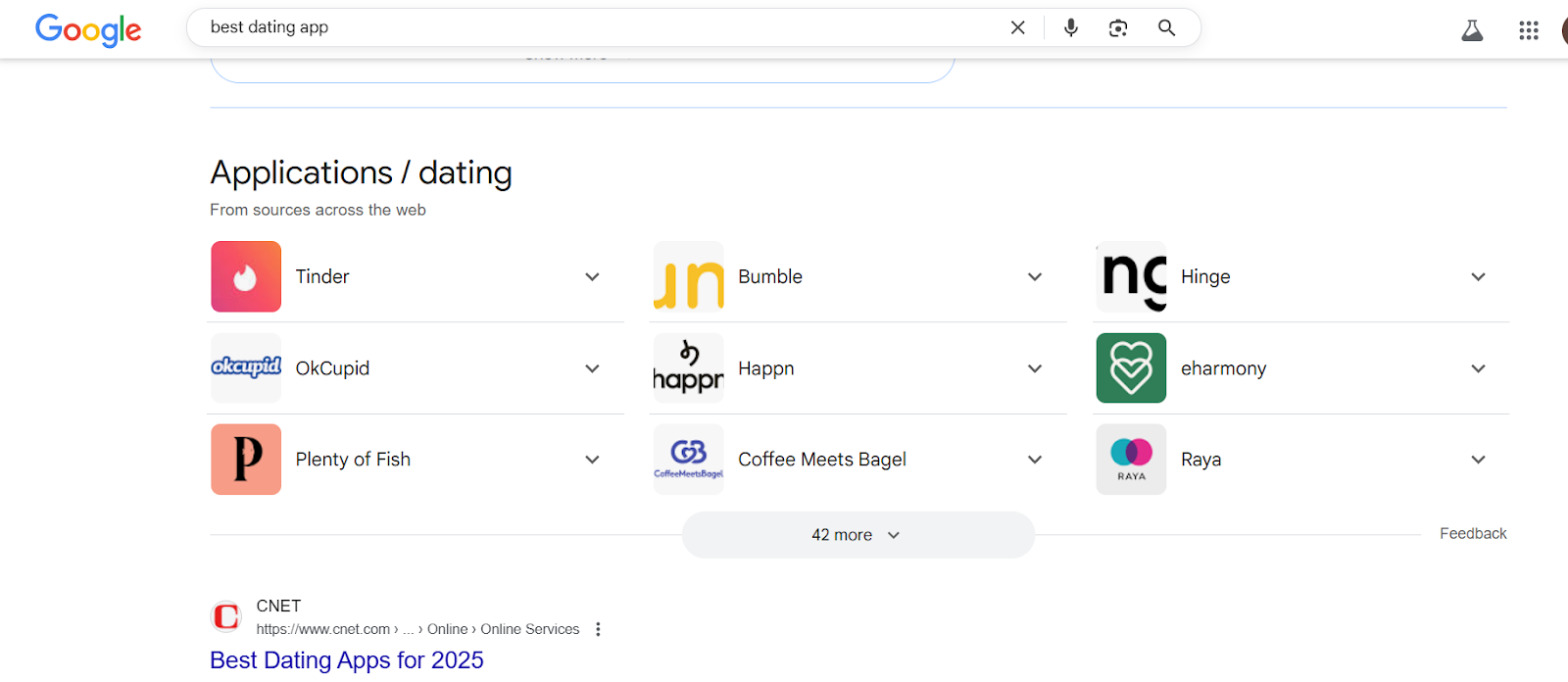Click the Google logo

click(88, 29)
